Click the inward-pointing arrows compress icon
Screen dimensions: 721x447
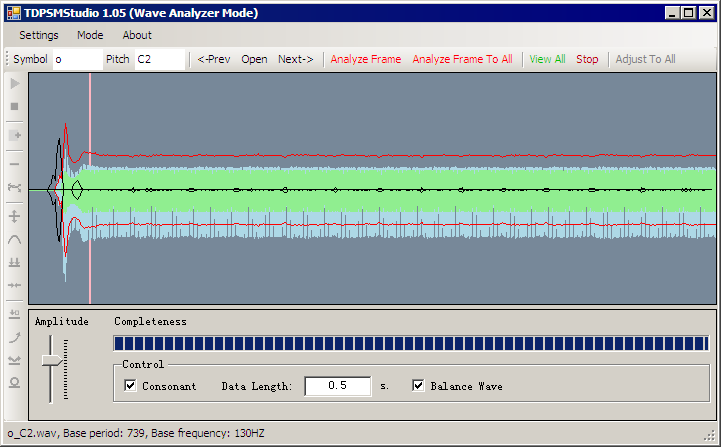(15, 286)
